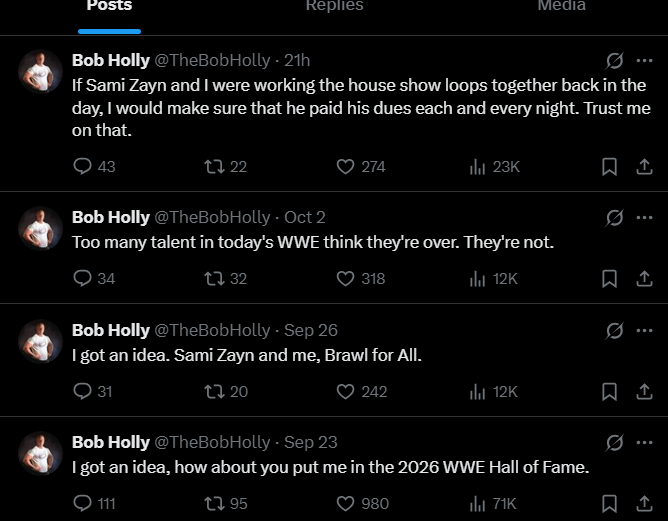Share the Hall of Fame tweet
This screenshot has height=521, width=668.
coord(644,504)
